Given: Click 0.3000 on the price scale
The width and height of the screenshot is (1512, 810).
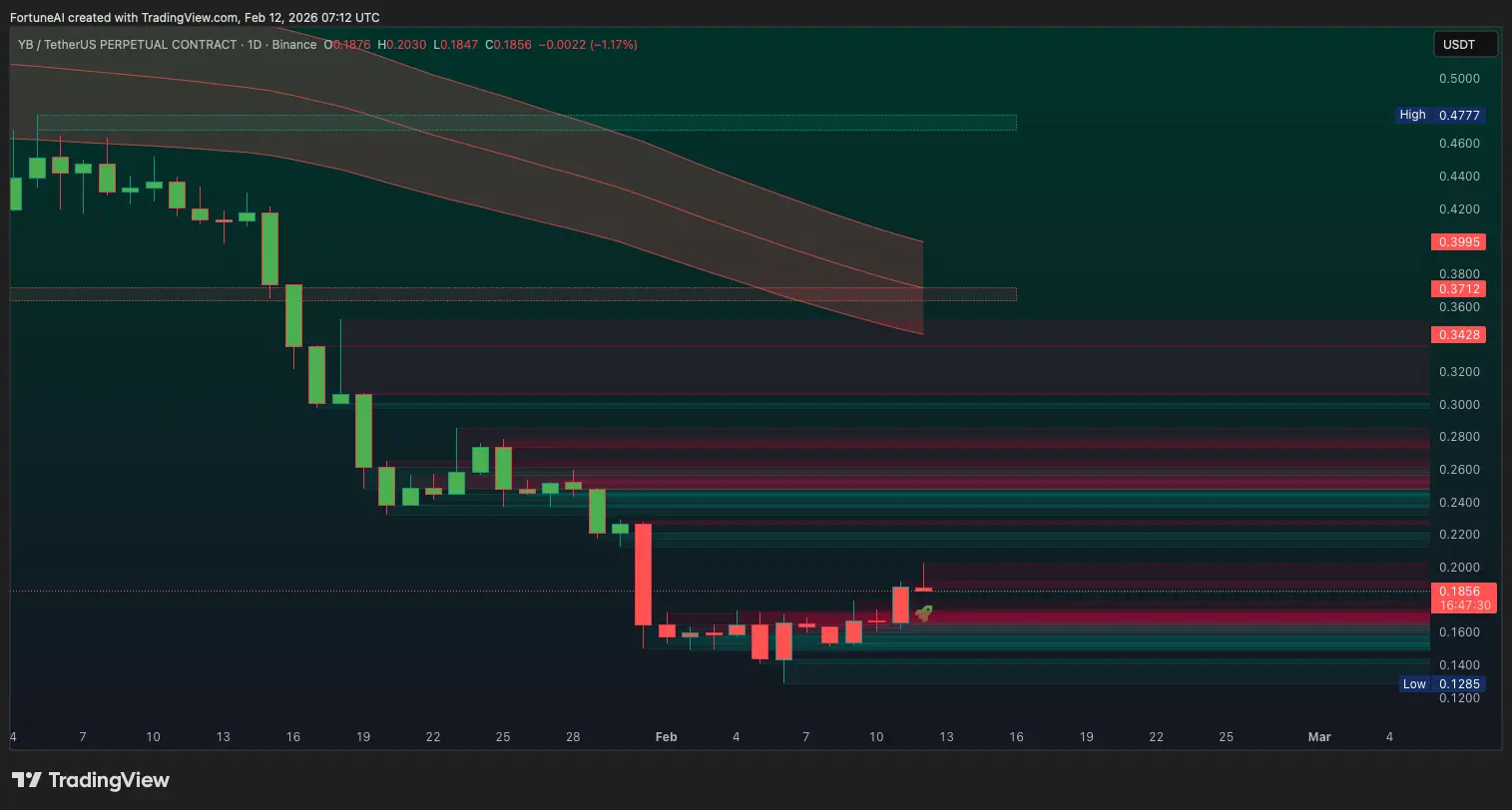Looking at the screenshot, I should coord(1459,405).
